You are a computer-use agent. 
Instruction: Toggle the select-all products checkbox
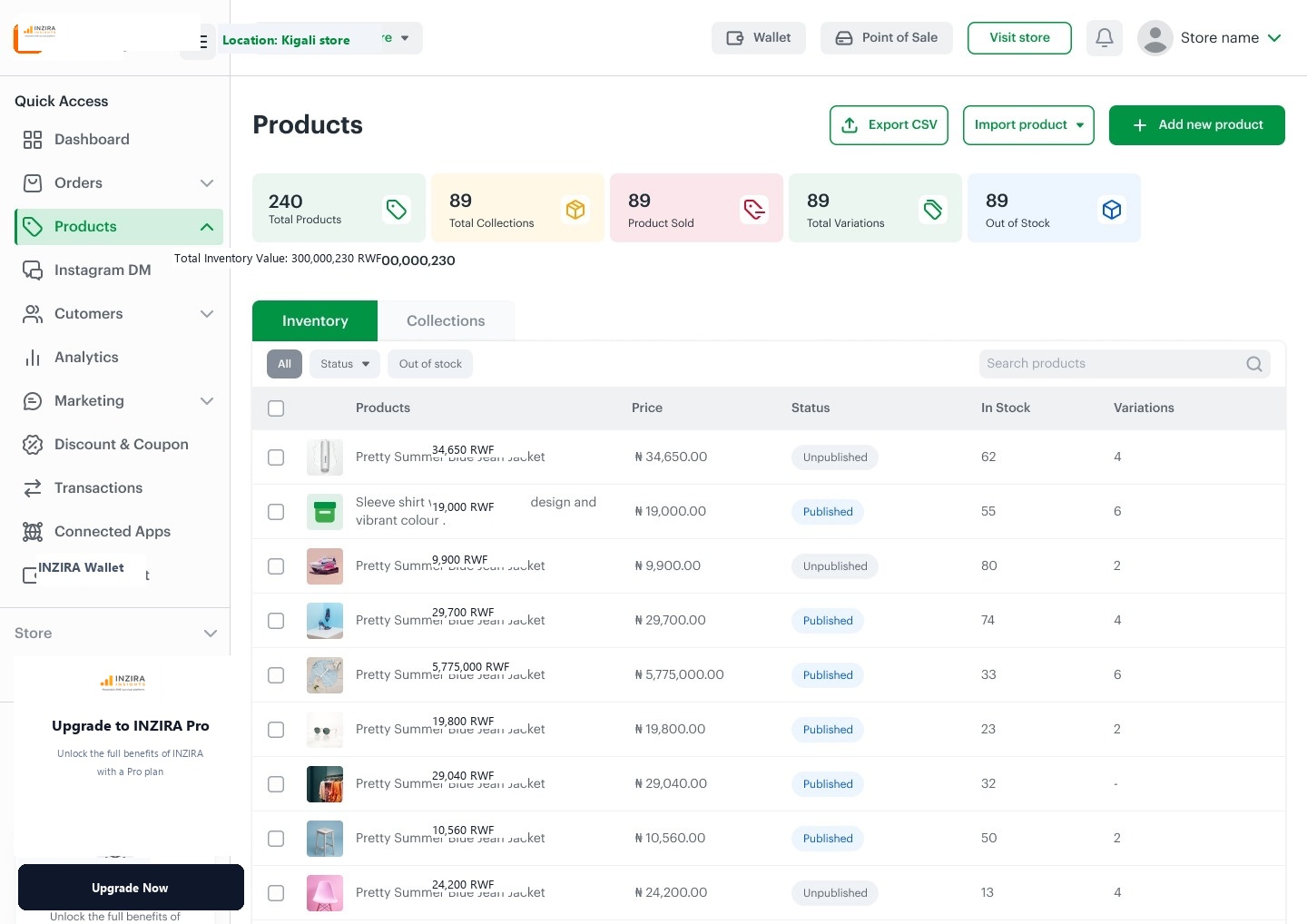[276, 408]
